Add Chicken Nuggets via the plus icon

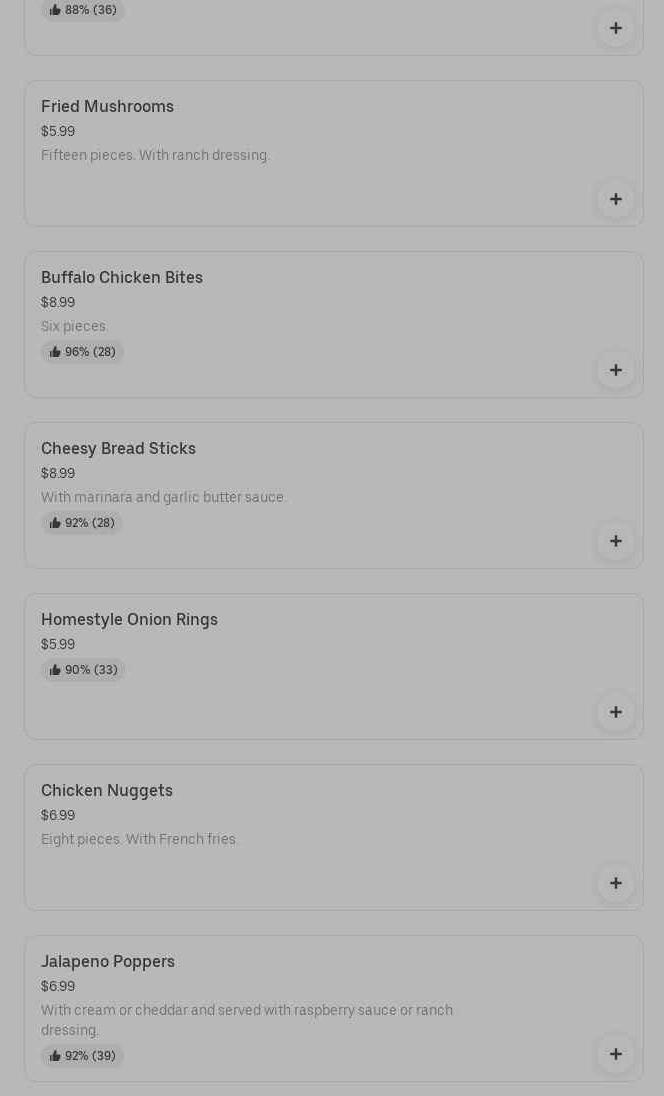[x=615, y=883]
